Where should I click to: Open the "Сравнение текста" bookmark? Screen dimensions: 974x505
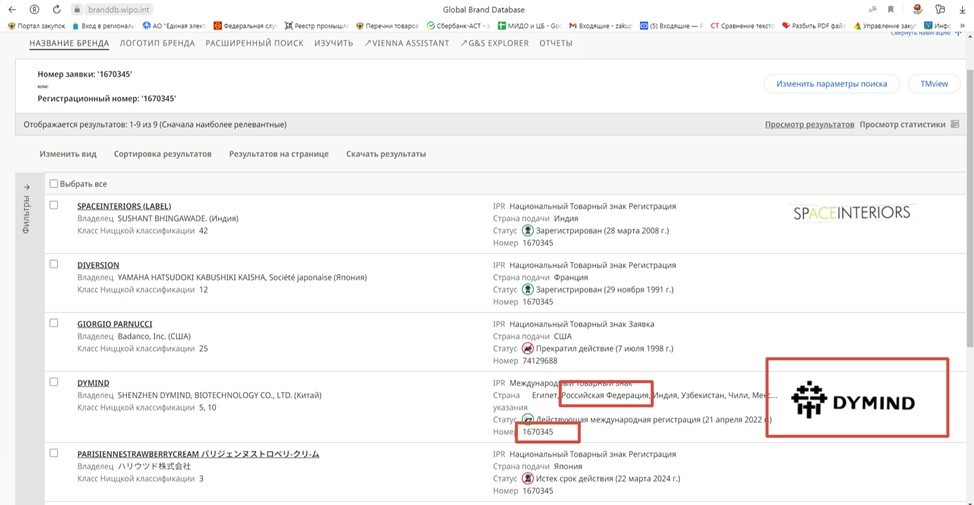click(x=742, y=26)
